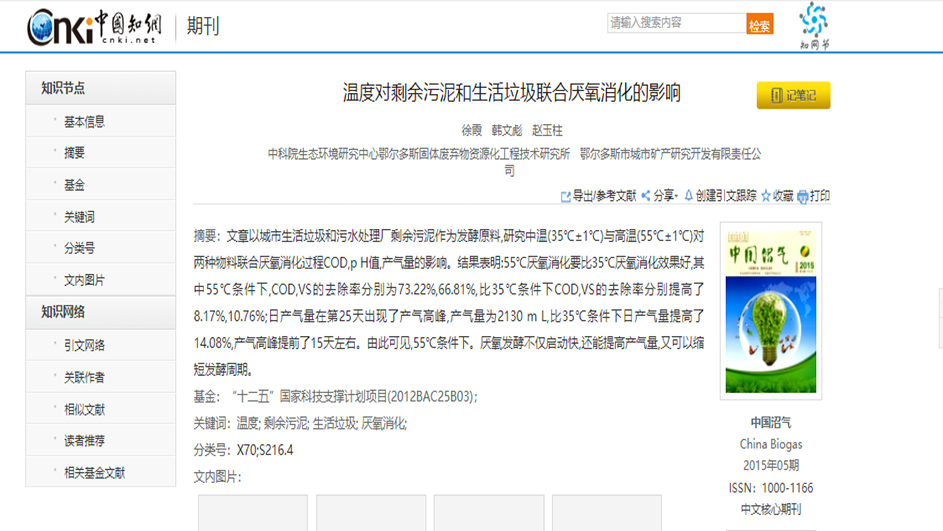This screenshot has height=531, width=943.
Task: Open the 知网节 icon at top right
Action: pyautogui.click(x=814, y=26)
